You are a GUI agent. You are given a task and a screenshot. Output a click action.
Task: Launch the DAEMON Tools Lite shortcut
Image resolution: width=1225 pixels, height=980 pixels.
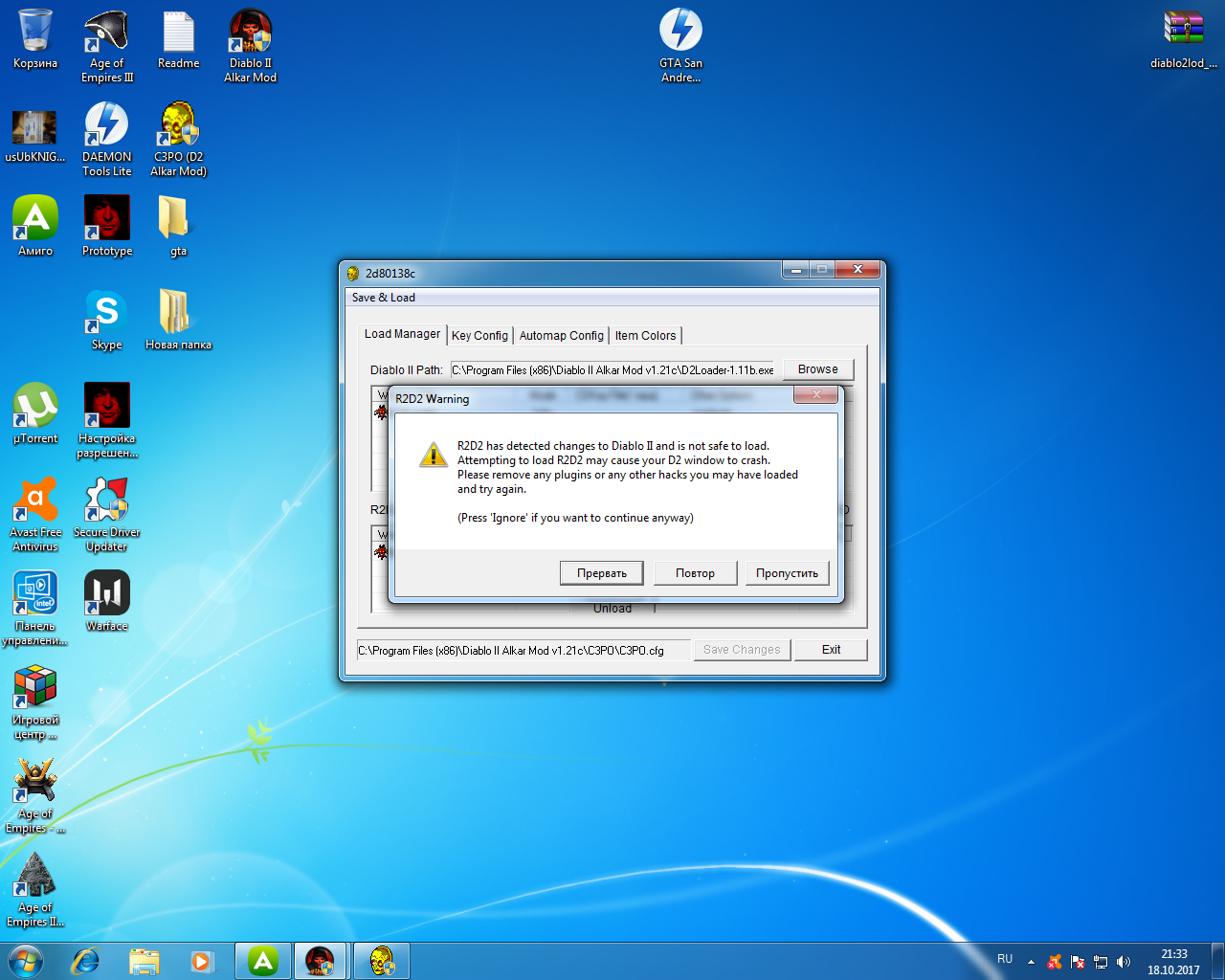107,140
